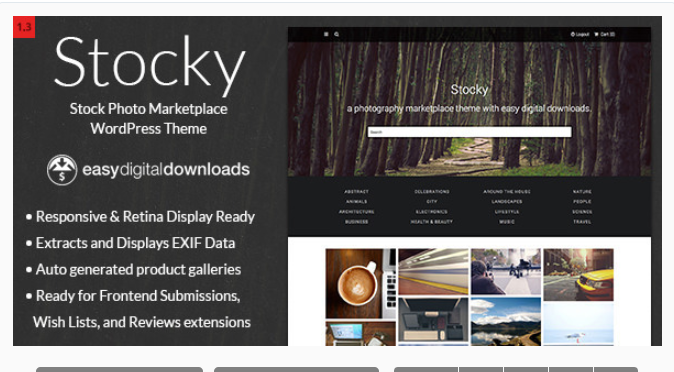The width and height of the screenshot is (674, 372).
Task: Open the desk gadgets flat-lay thumbnail
Action: 433,320
